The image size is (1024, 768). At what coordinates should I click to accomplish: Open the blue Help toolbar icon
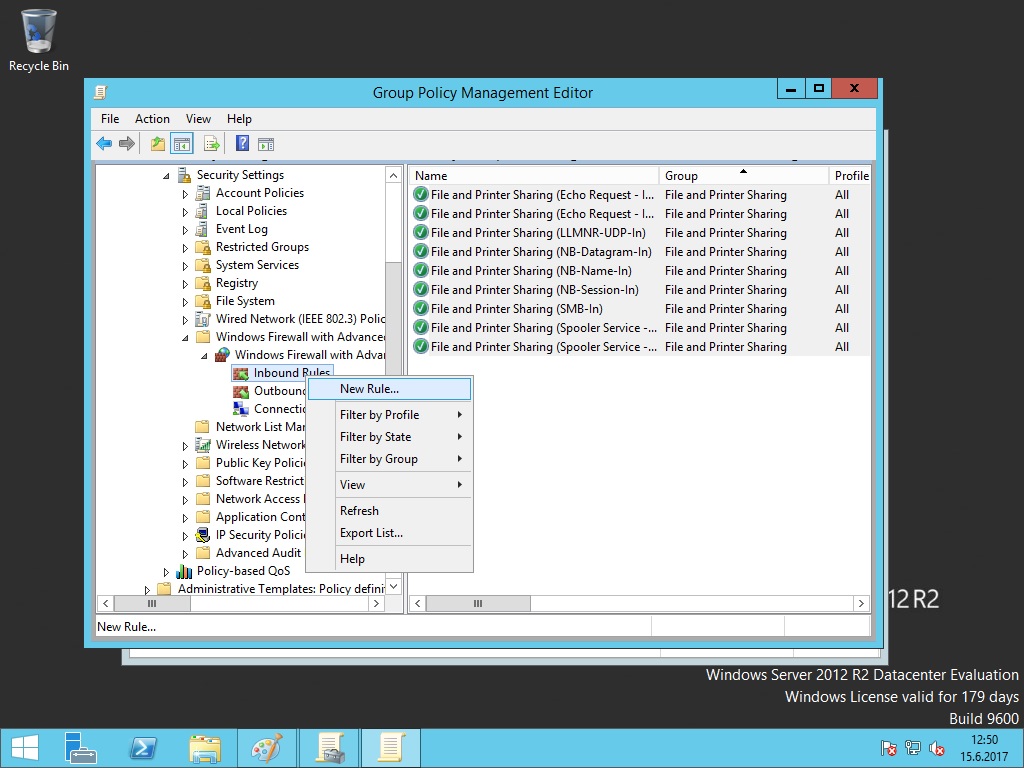tap(242, 144)
